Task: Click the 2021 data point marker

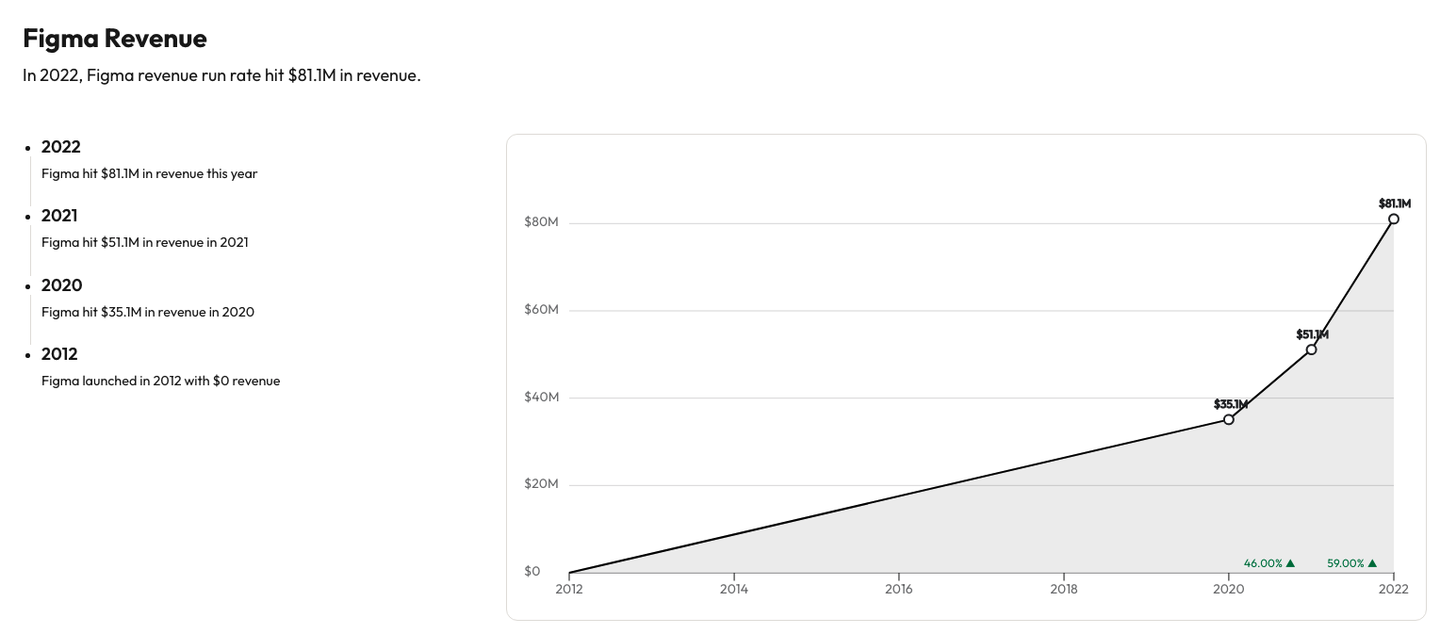Action: click(1311, 349)
